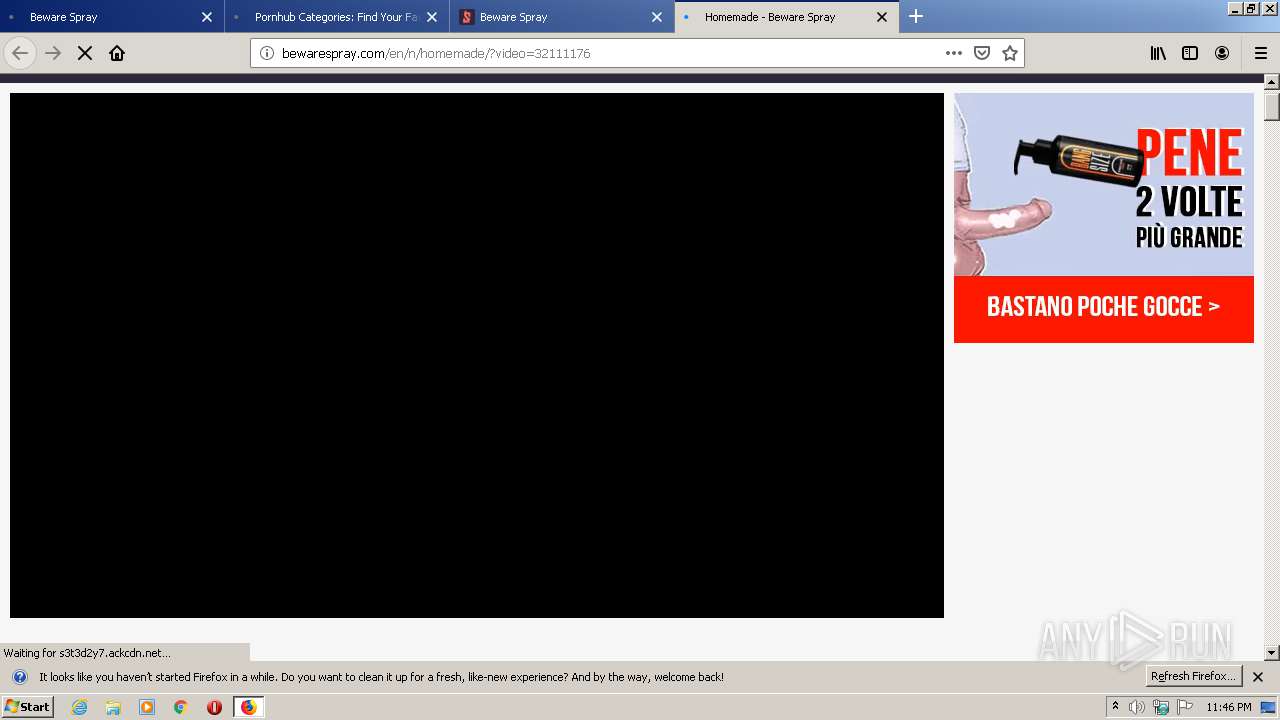The image size is (1280, 720).
Task: Click the black video player area
Action: coord(477,355)
